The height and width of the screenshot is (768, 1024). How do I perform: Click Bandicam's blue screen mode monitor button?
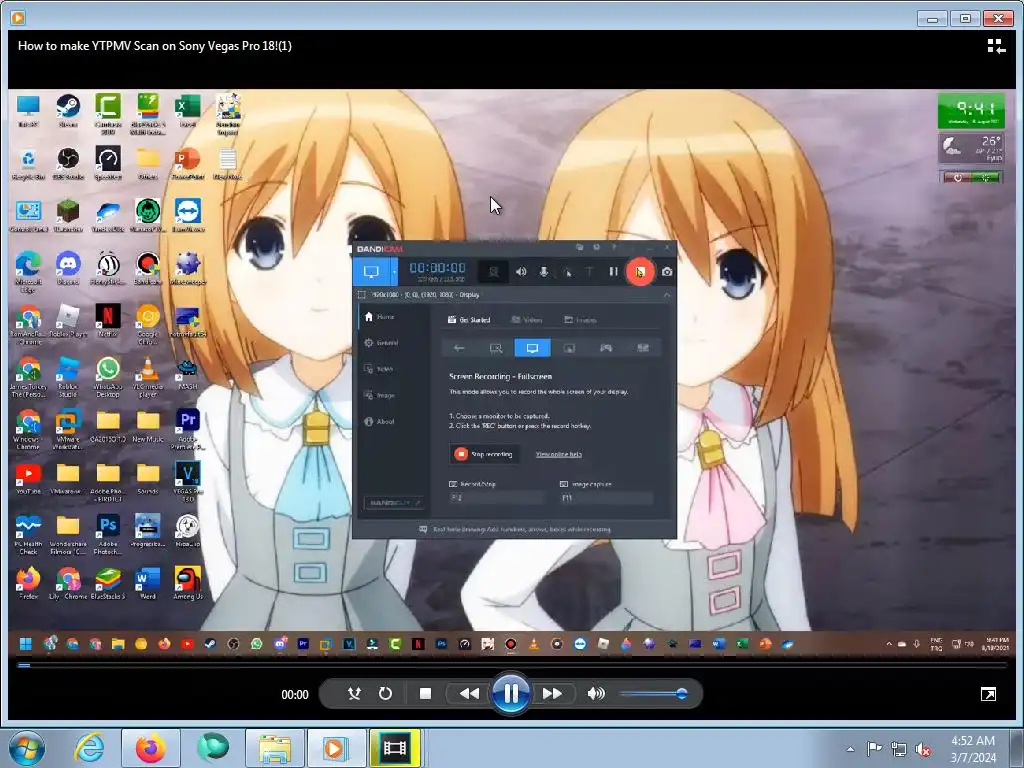click(371, 272)
